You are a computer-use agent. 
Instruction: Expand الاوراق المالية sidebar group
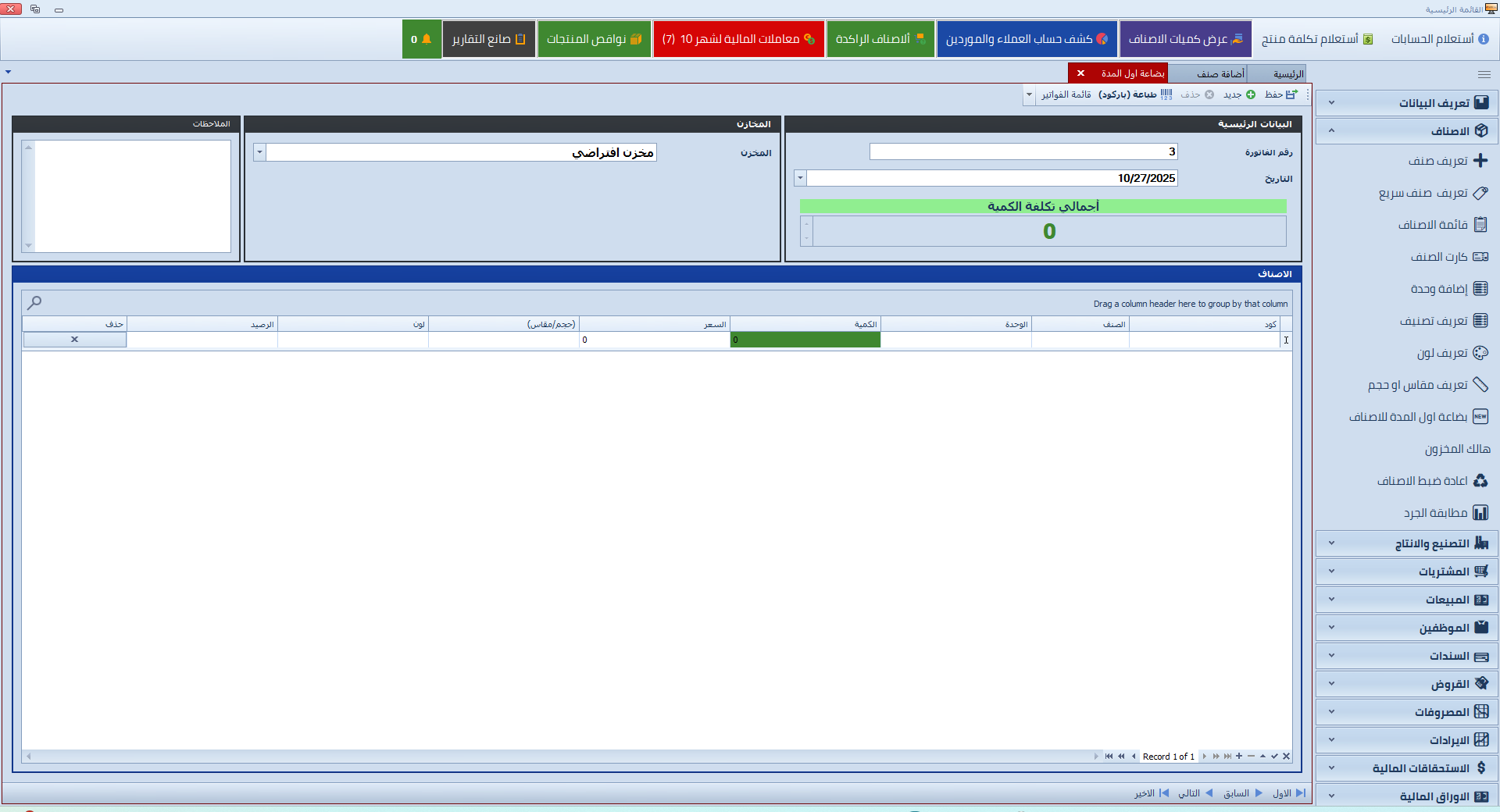[1406, 796]
